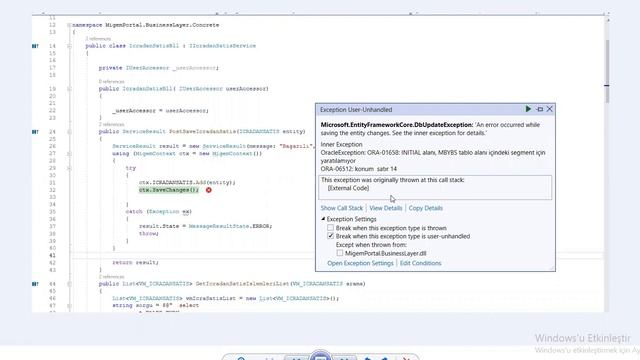
Task: Collapse the try block at line 29
Action: [69, 168]
